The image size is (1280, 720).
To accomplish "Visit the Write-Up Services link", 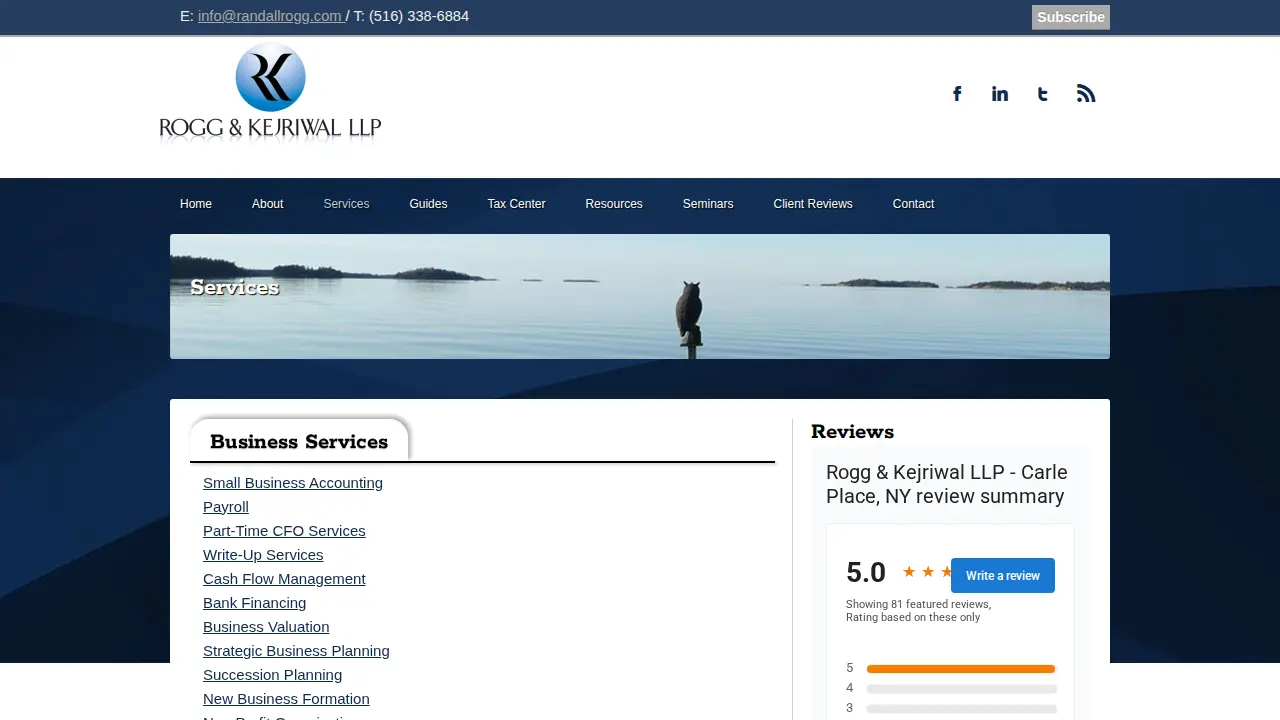I will (263, 555).
